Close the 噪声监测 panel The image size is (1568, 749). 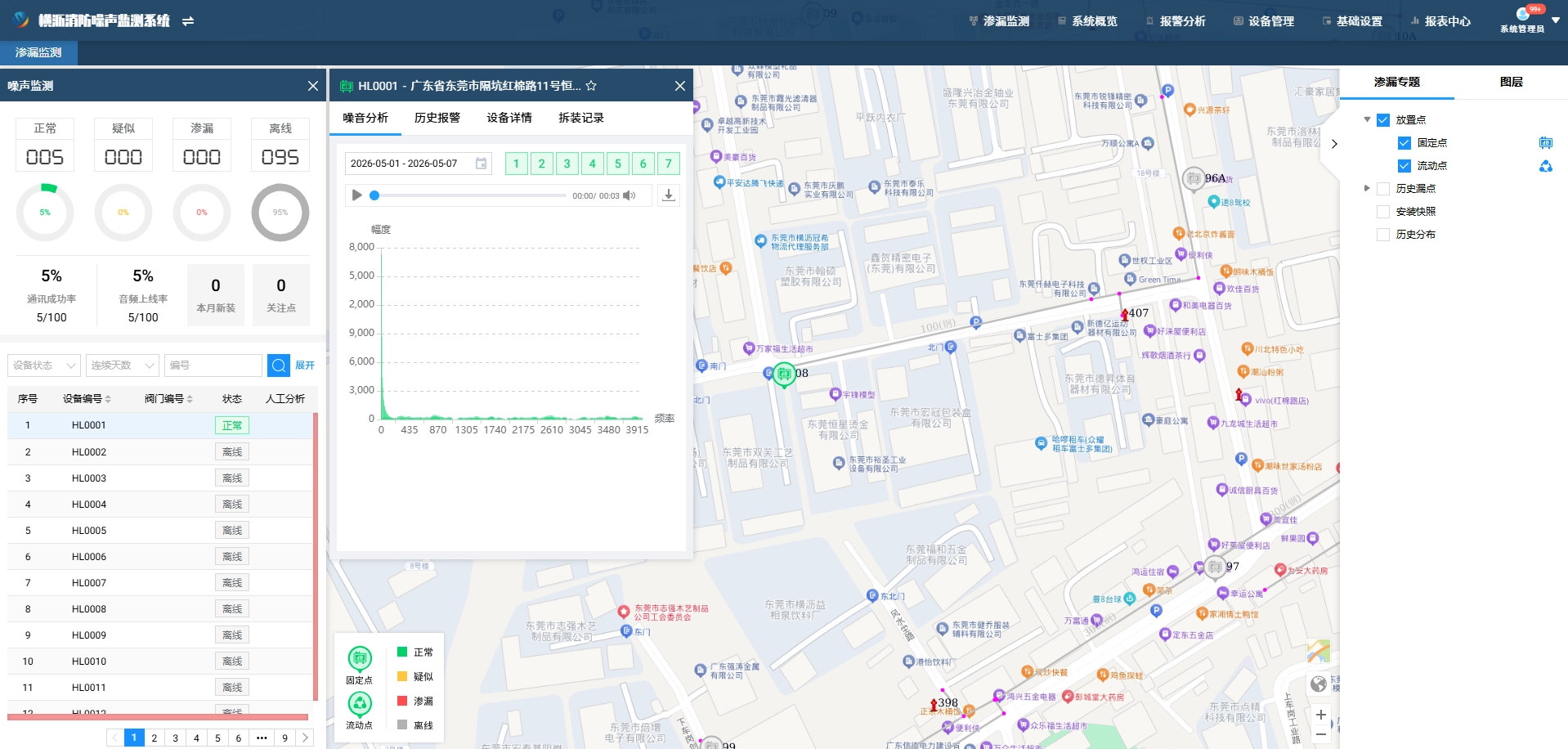point(312,86)
